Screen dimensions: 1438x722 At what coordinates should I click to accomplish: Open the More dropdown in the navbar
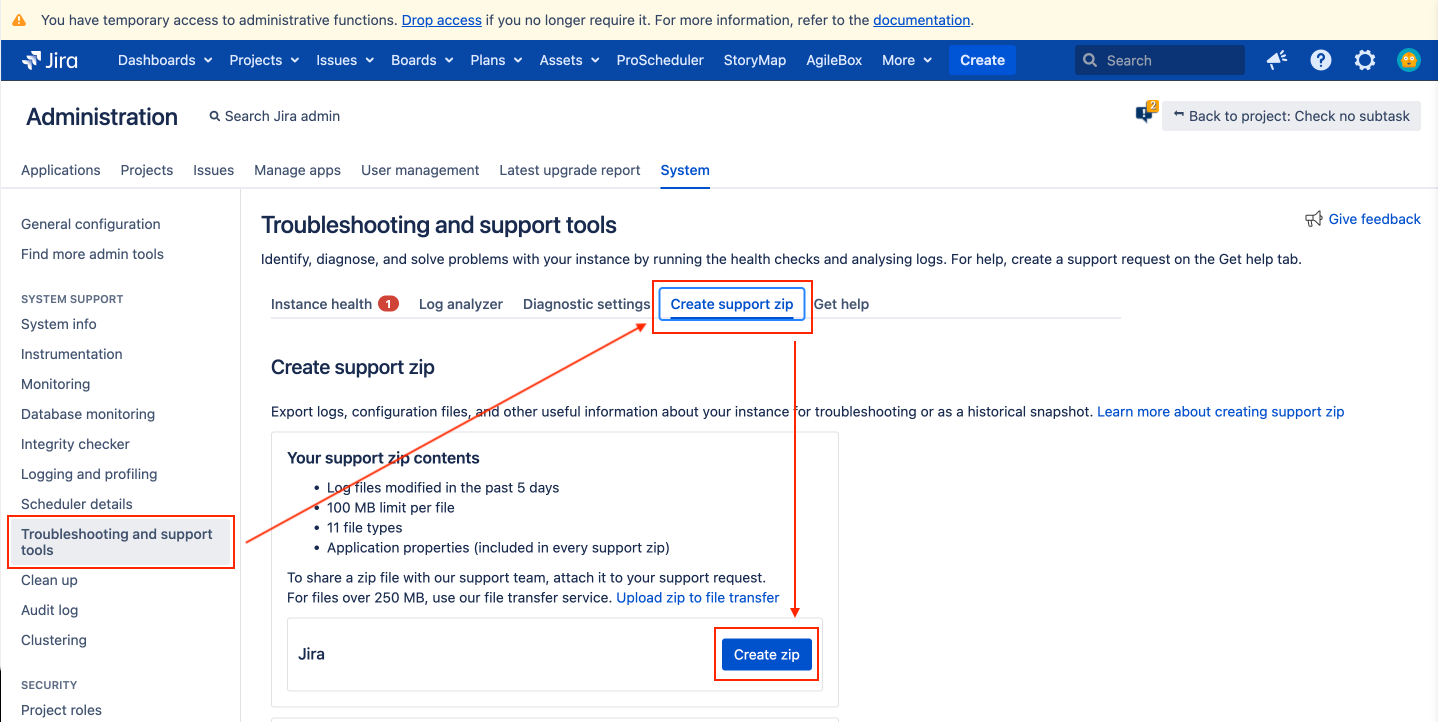pos(906,60)
